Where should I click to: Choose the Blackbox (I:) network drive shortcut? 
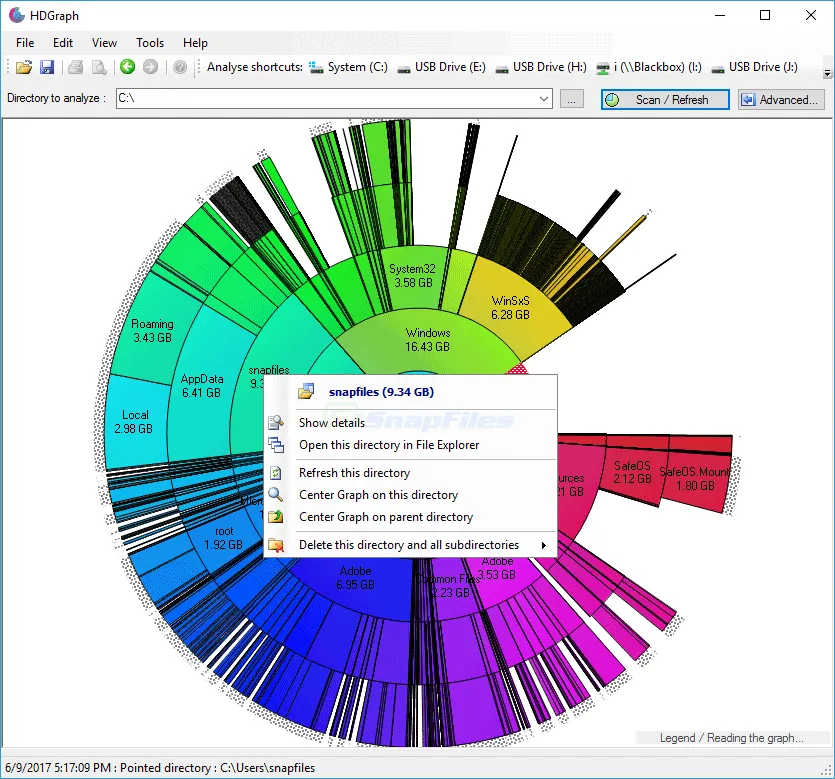(x=648, y=68)
